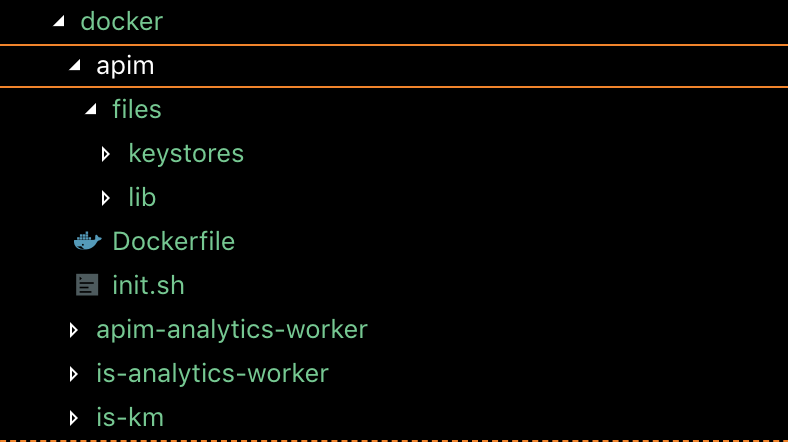Image resolution: width=788 pixels, height=442 pixels.
Task: Open the Dockerfile file name
Action: pyautogui.click(x=174, y=241)
